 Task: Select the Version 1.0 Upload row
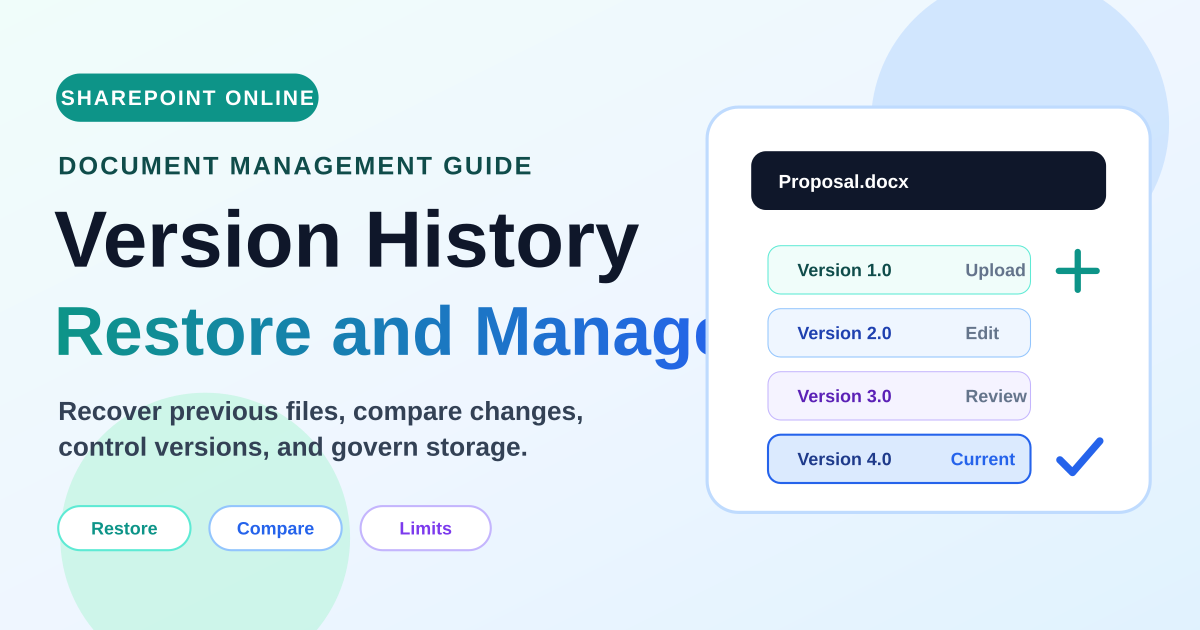[899, 270]
